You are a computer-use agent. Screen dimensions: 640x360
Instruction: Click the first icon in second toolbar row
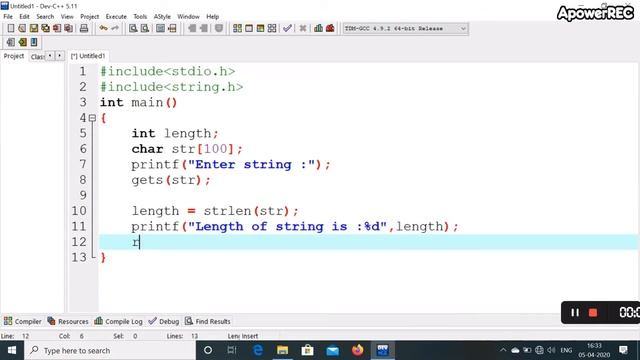pyautogui.click(x=11, y=42)
